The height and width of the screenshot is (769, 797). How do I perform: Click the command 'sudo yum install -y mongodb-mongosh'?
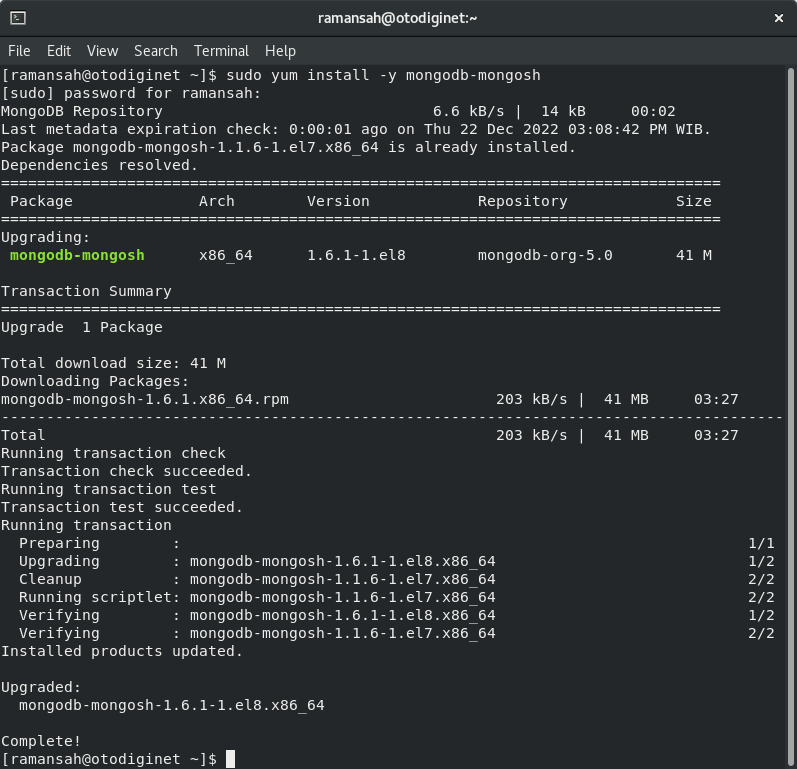pyautogui.click(x=383, y=75)
